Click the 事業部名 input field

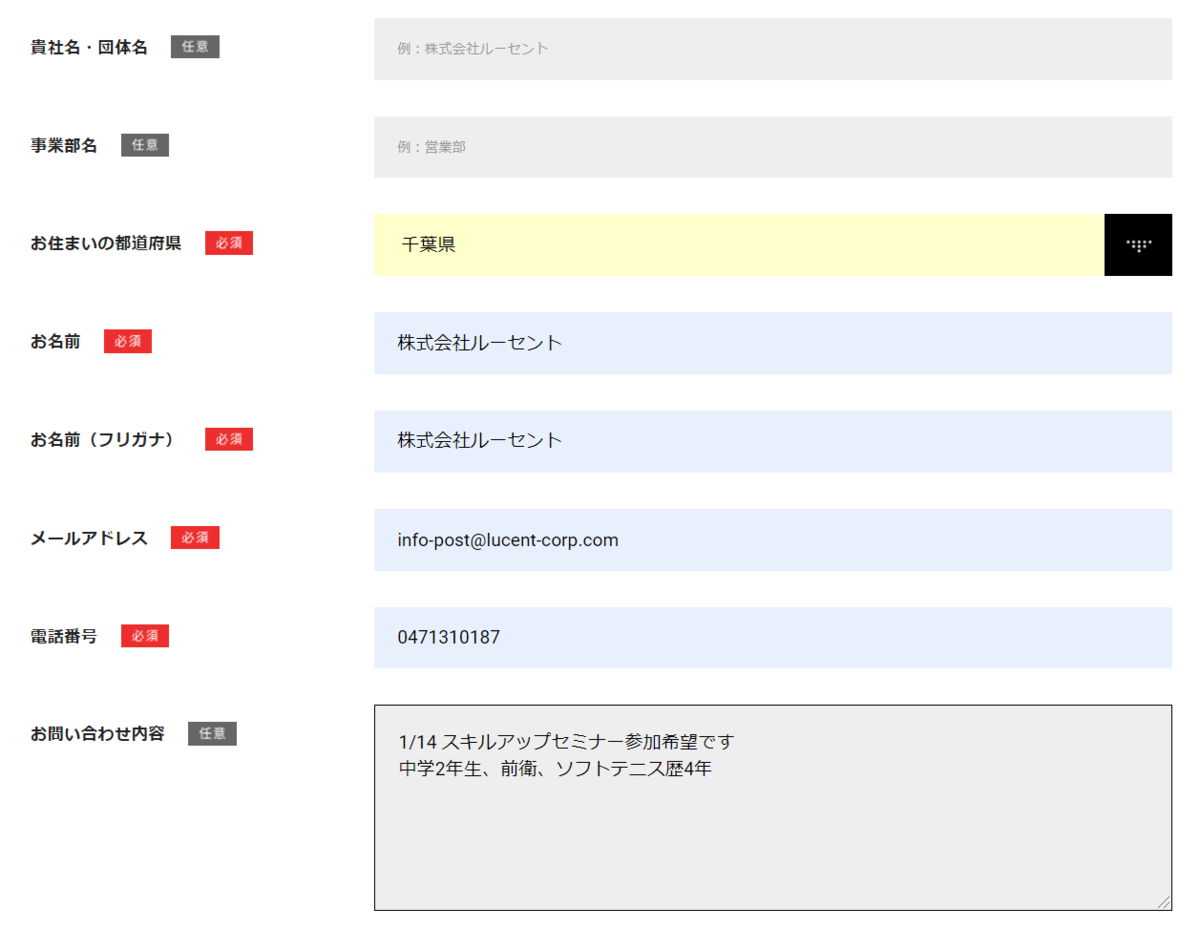(x=773, y=147)
